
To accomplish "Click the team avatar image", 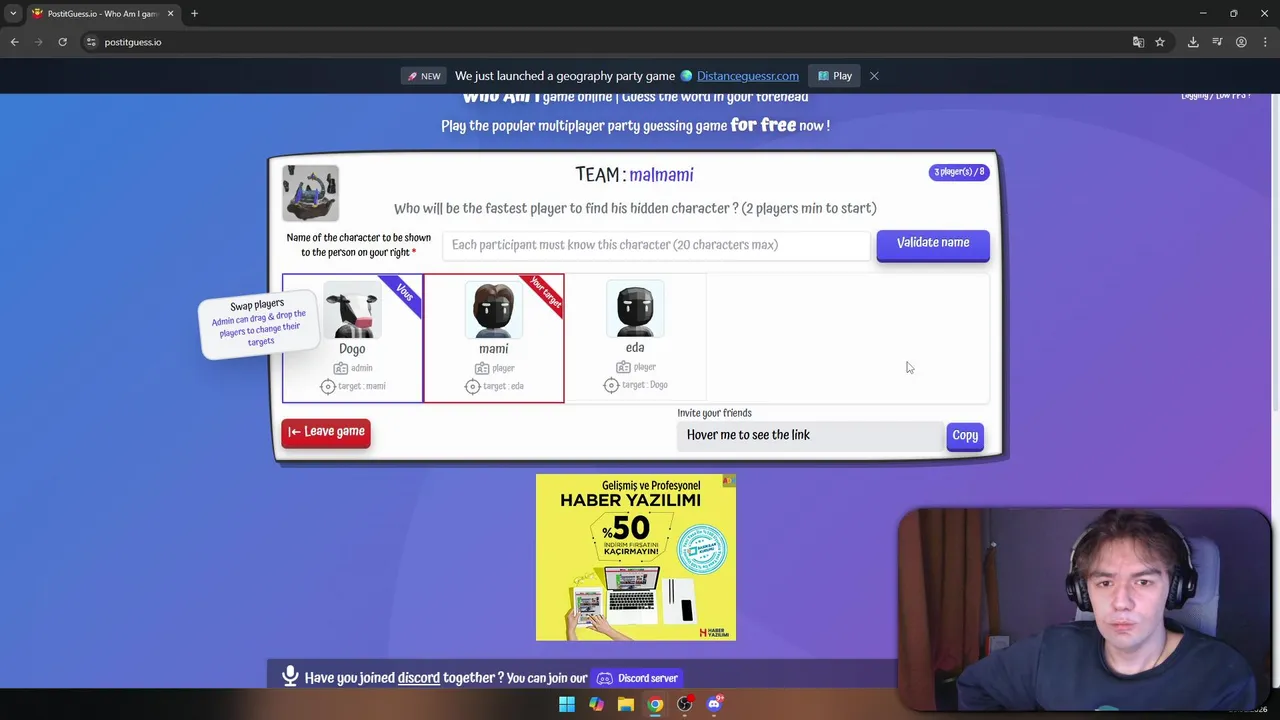I will (310, 193).
